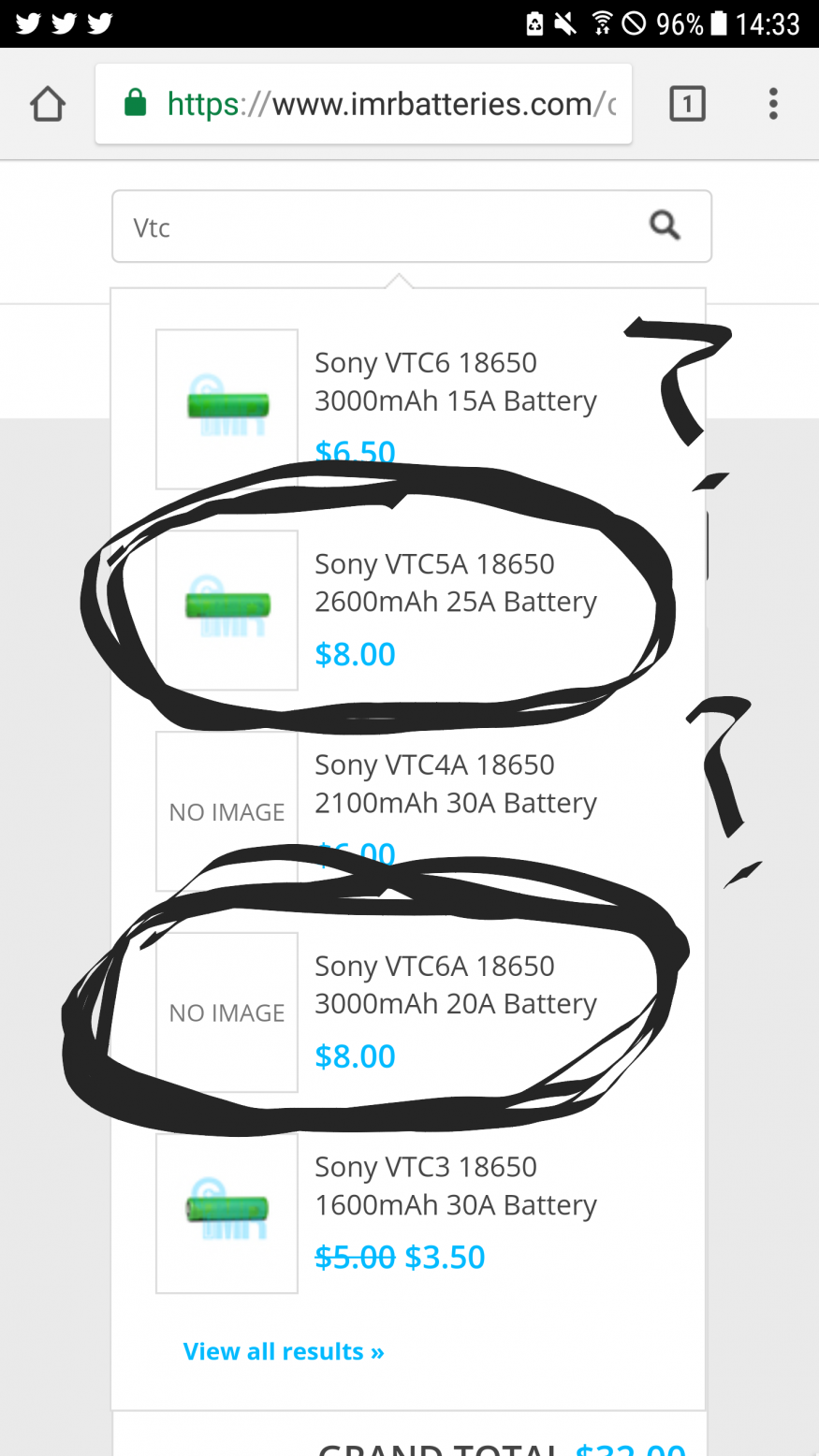Image resolution: width=819 pixels, height=1456 pixels.
Task: Open the Sony VTC3 battery thumbnail
Action: pyautogui.click(x=227, y=1214)
